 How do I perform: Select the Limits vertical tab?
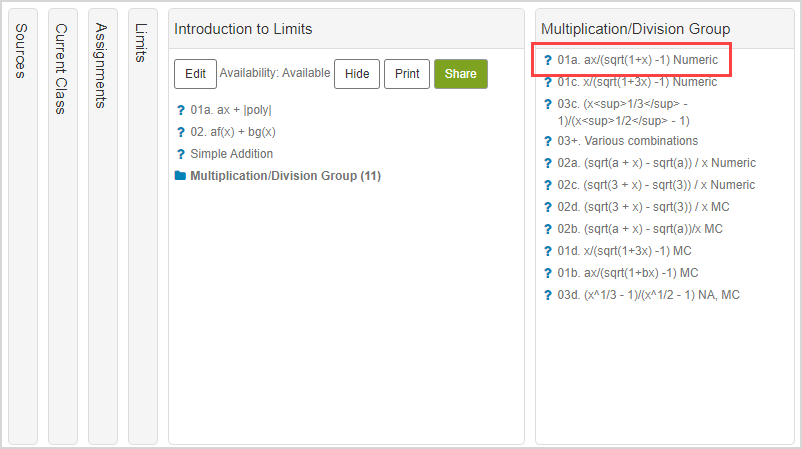click(x=142, y=45)
